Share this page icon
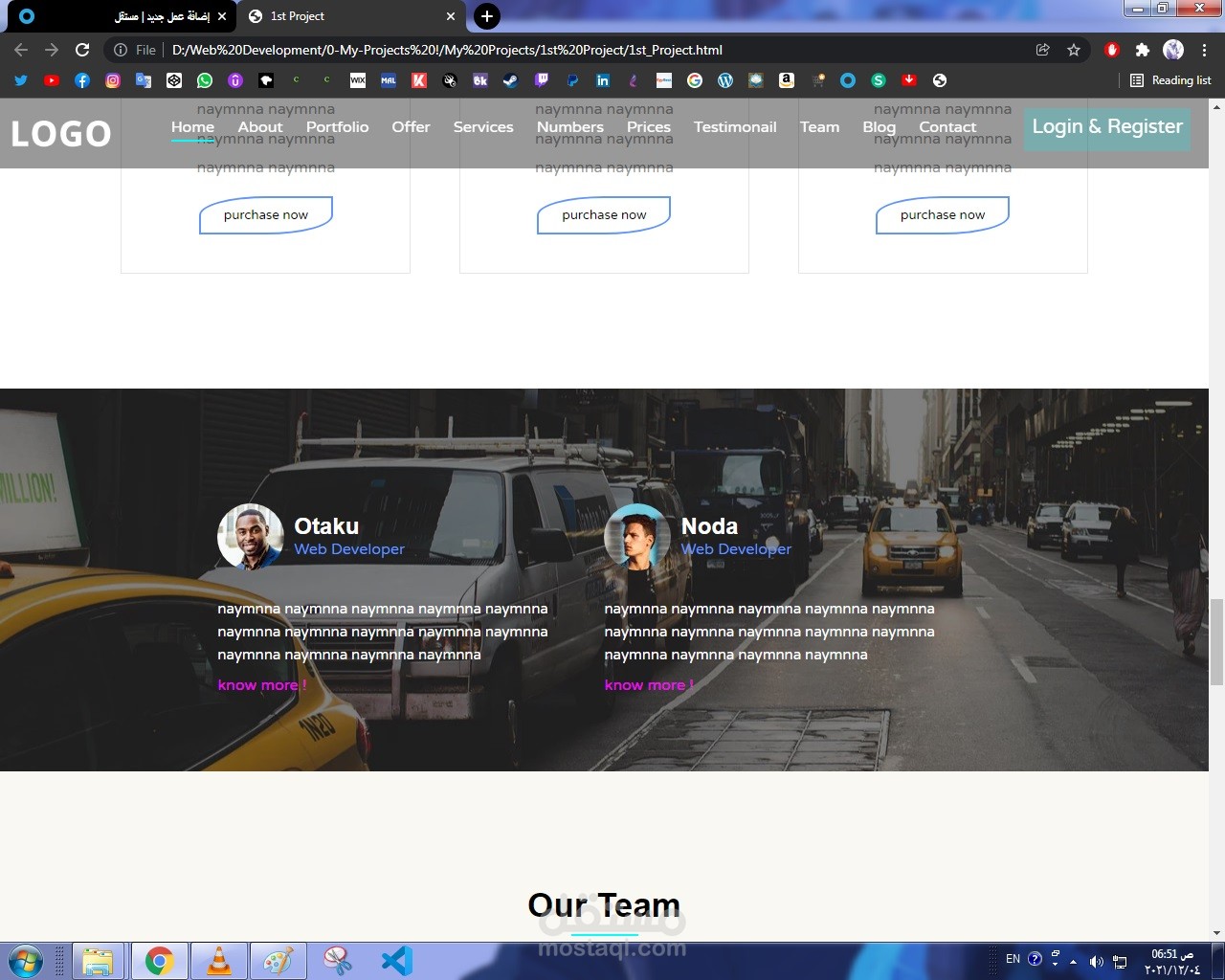Screen dimensions: 1225x980 pos(1043,50)
